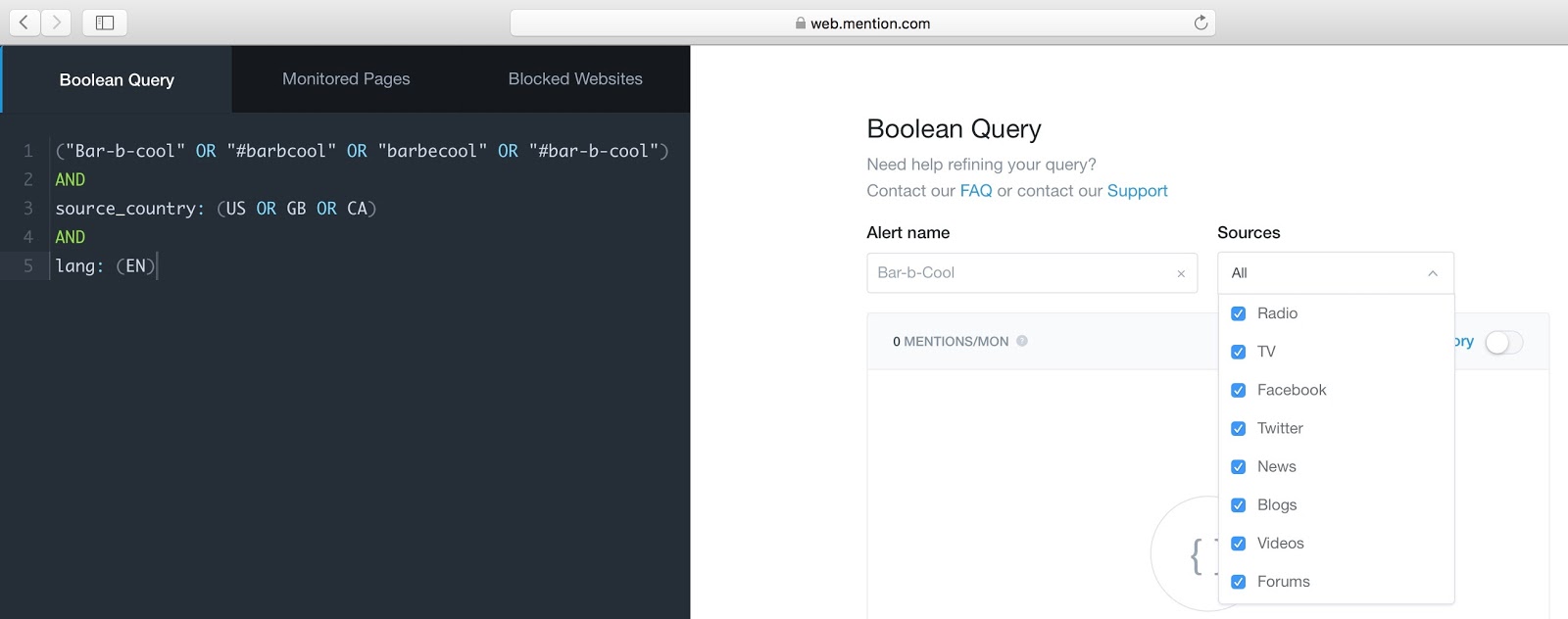Open the Monitored Pages tab
Screen dimensions: 1568x619
pos(346,79)
